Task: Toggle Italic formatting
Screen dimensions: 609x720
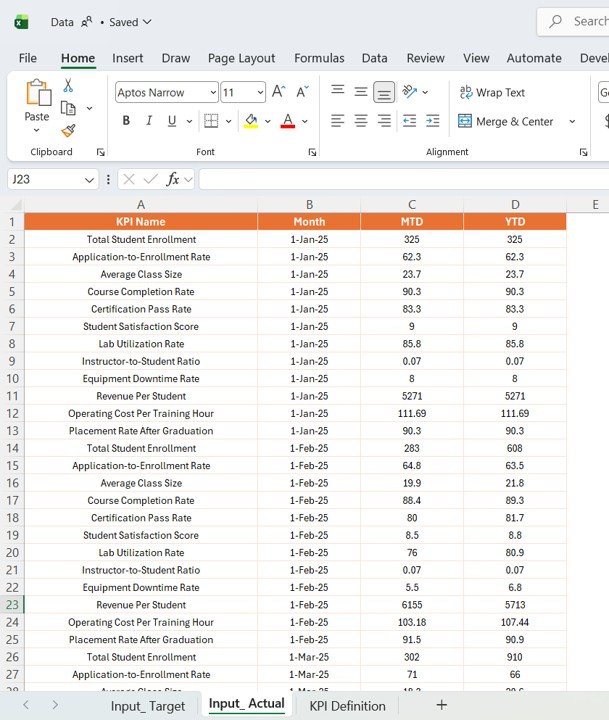Action: pos(149,121)
